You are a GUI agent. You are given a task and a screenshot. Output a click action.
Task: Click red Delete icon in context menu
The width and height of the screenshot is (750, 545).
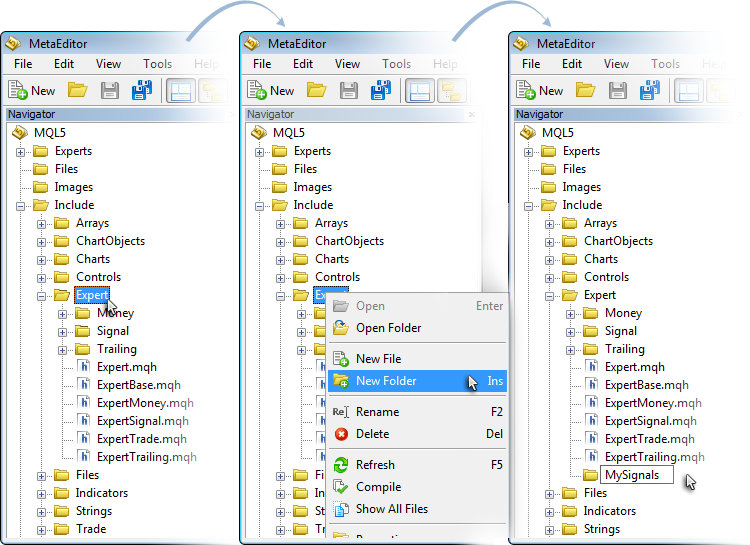pos(341,434)
